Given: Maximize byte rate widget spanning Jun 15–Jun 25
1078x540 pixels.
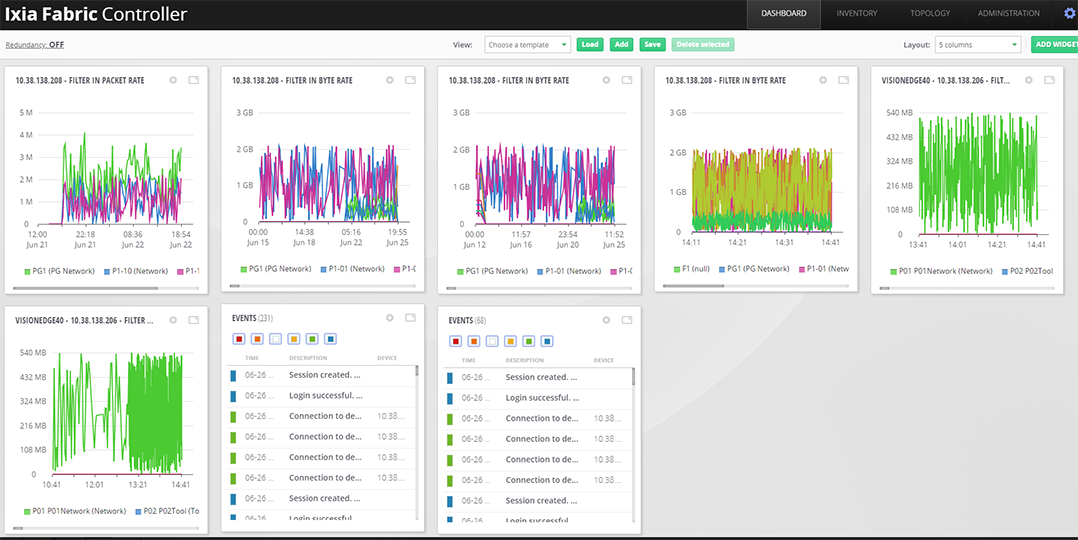Looking at the screenshot, I should 410,80.
